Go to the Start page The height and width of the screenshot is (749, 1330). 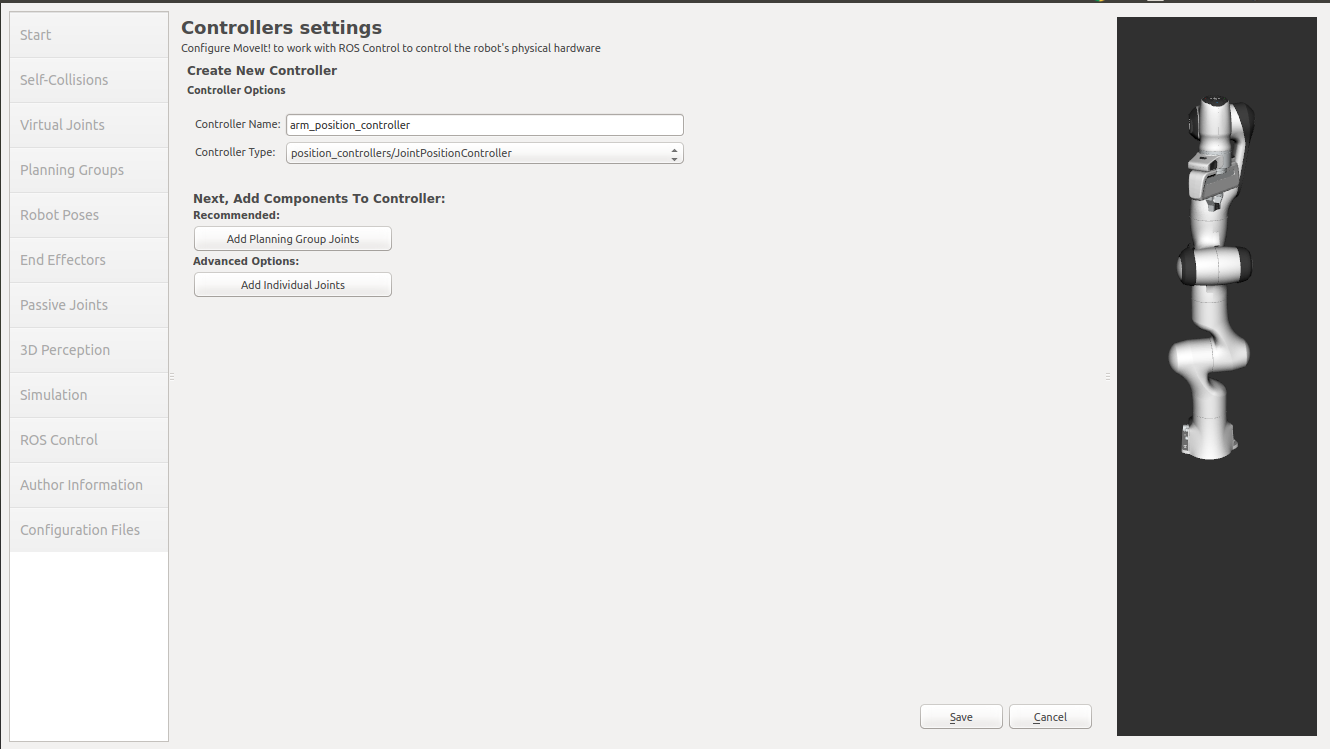(88, 34)
